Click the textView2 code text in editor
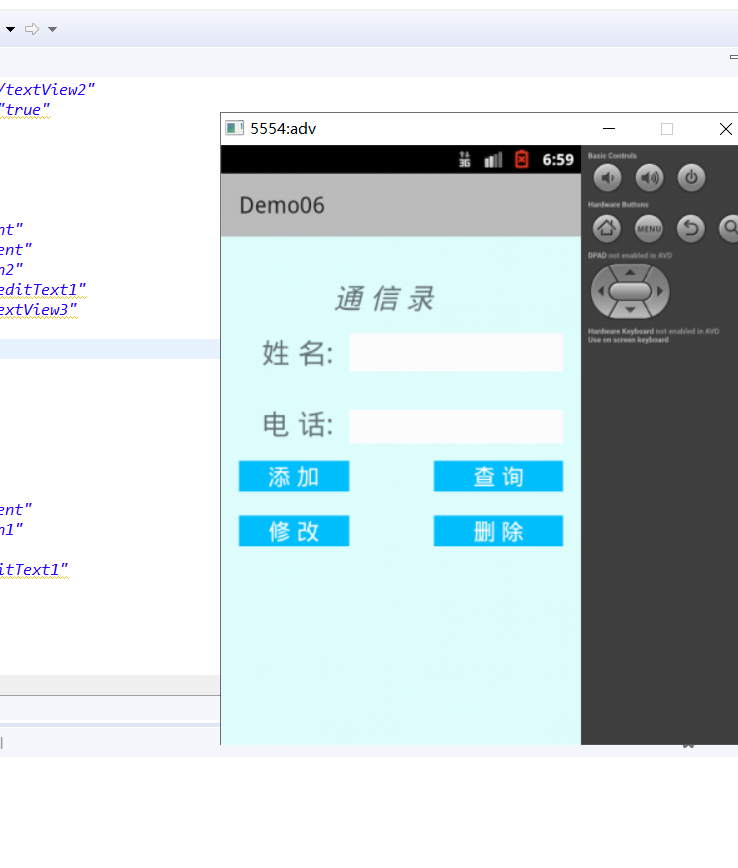The height and width of the screenshot is (868, 738). (x=47, y=90)
